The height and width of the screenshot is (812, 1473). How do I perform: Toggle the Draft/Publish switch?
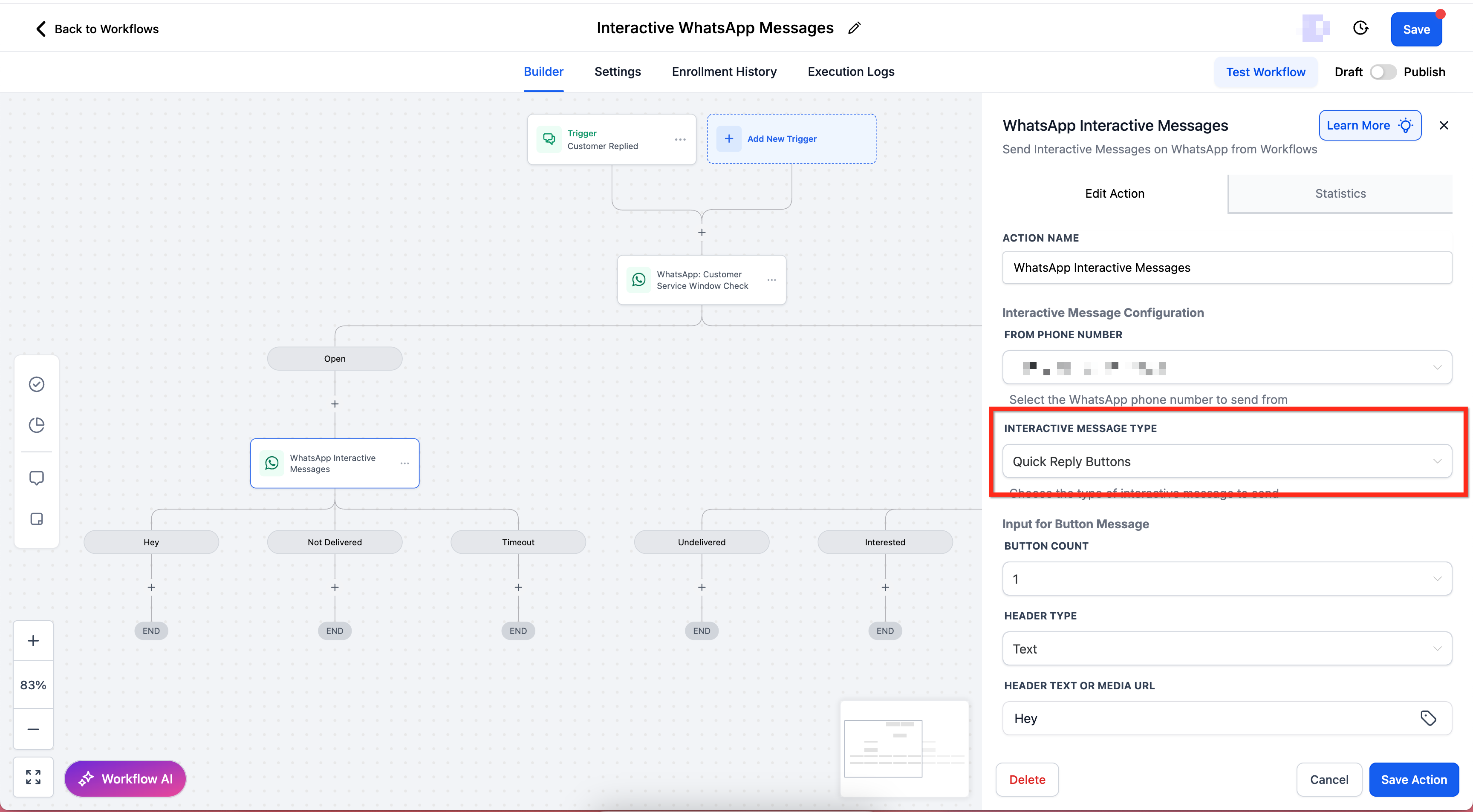point(1382,72)
